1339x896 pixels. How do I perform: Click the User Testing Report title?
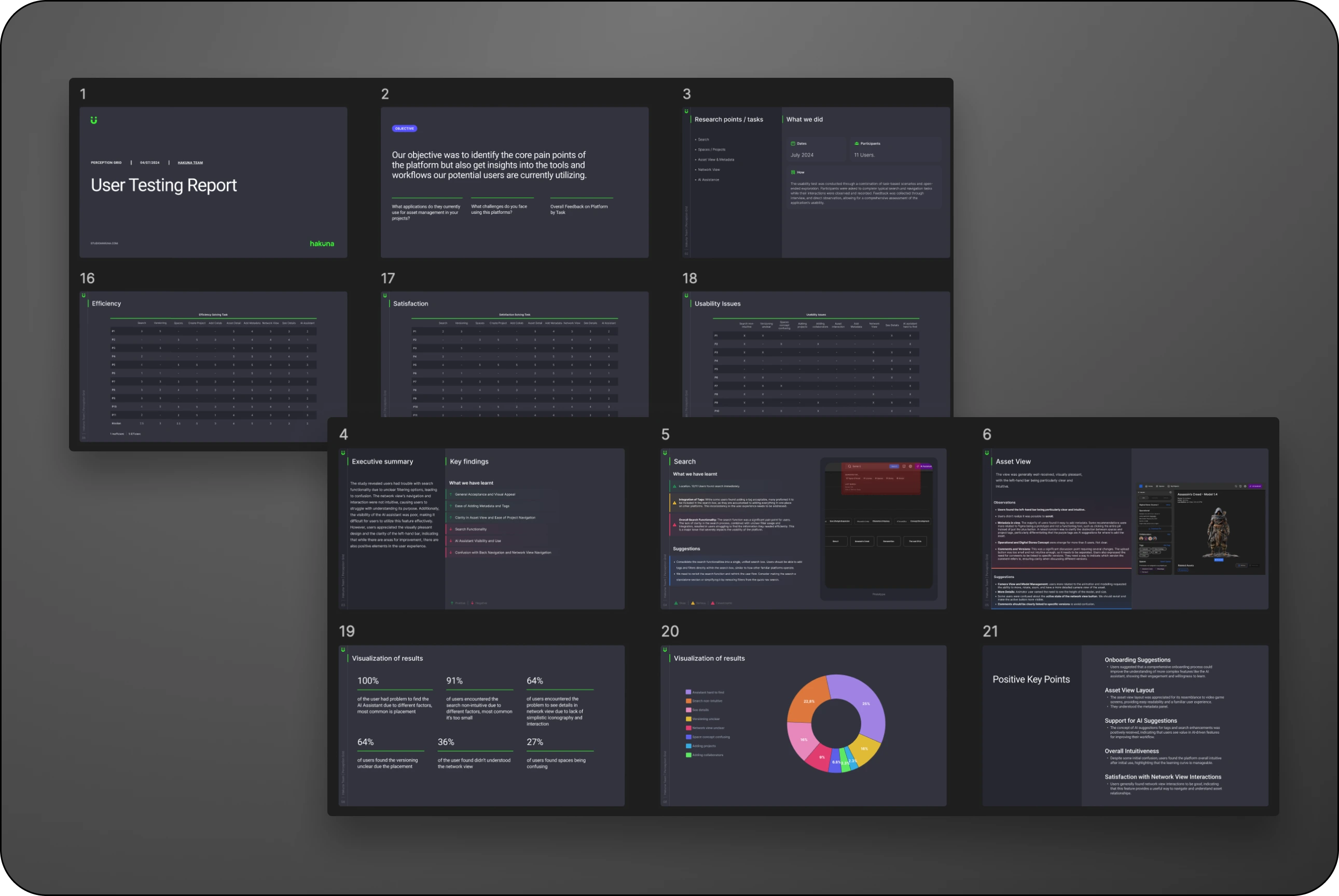pos(163,185)
